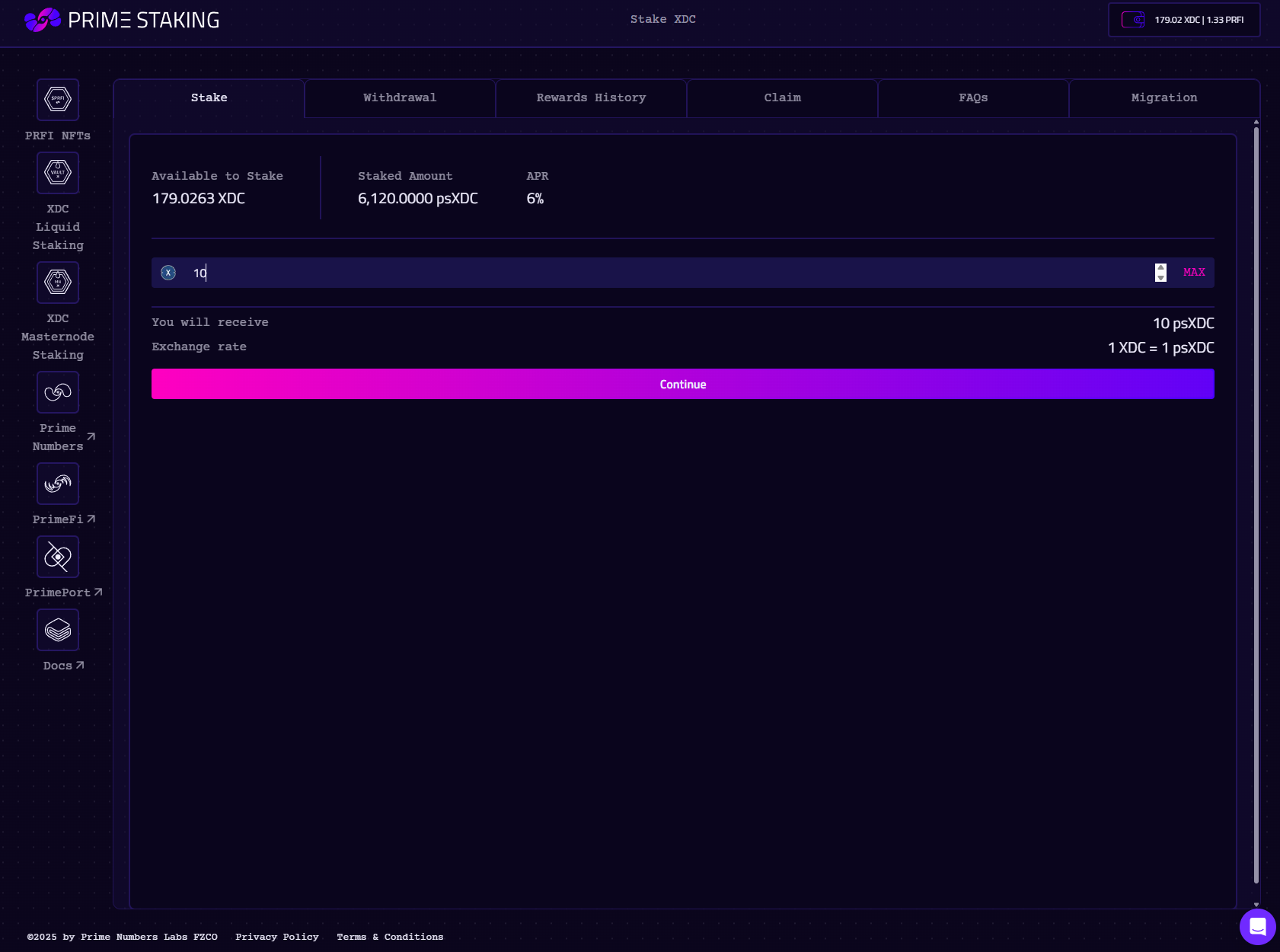Click the 6,120.0000 psXDC staked value

tap(418, 199)
